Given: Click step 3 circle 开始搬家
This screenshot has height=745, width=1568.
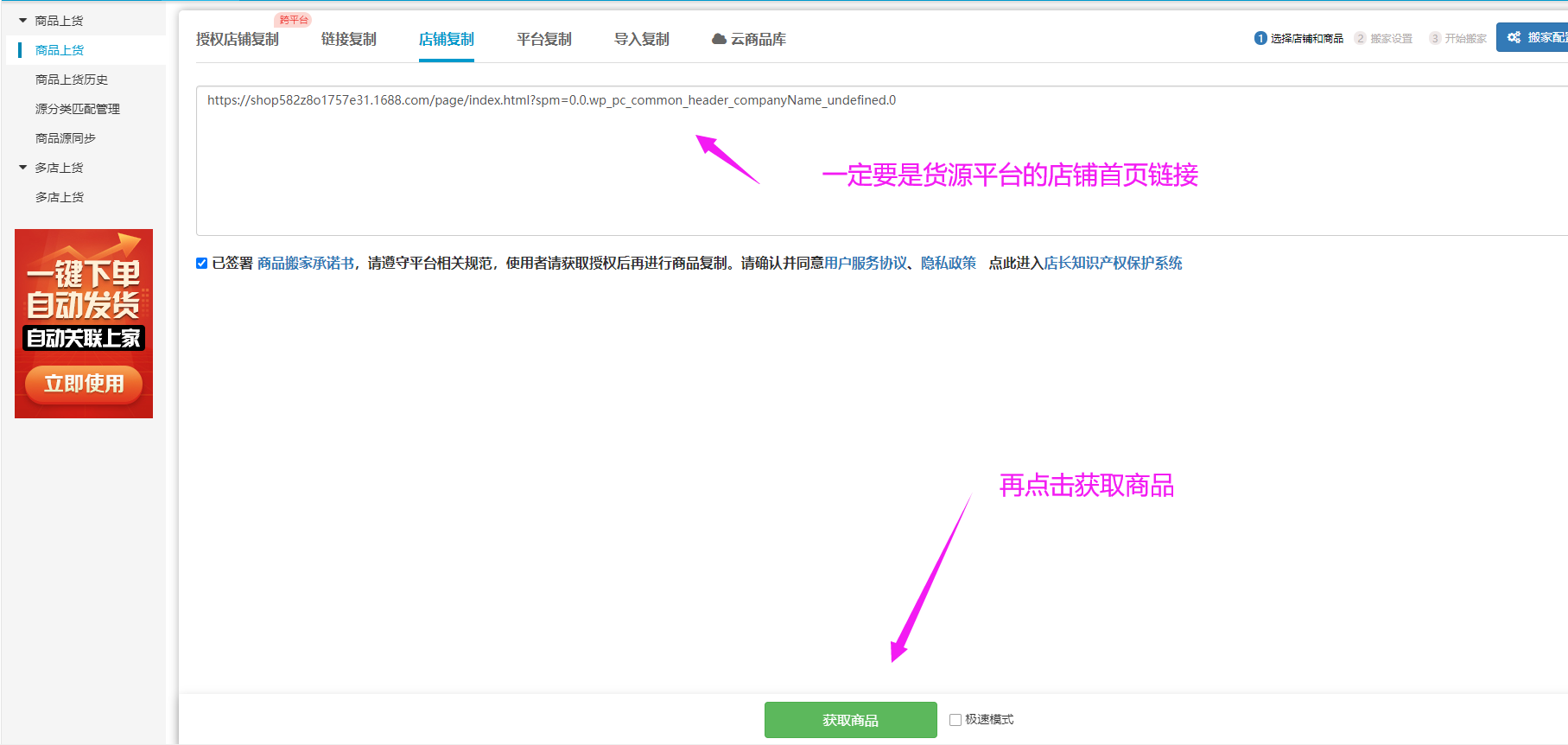Looking at the screenshot, I should (x=1434, y=38).
